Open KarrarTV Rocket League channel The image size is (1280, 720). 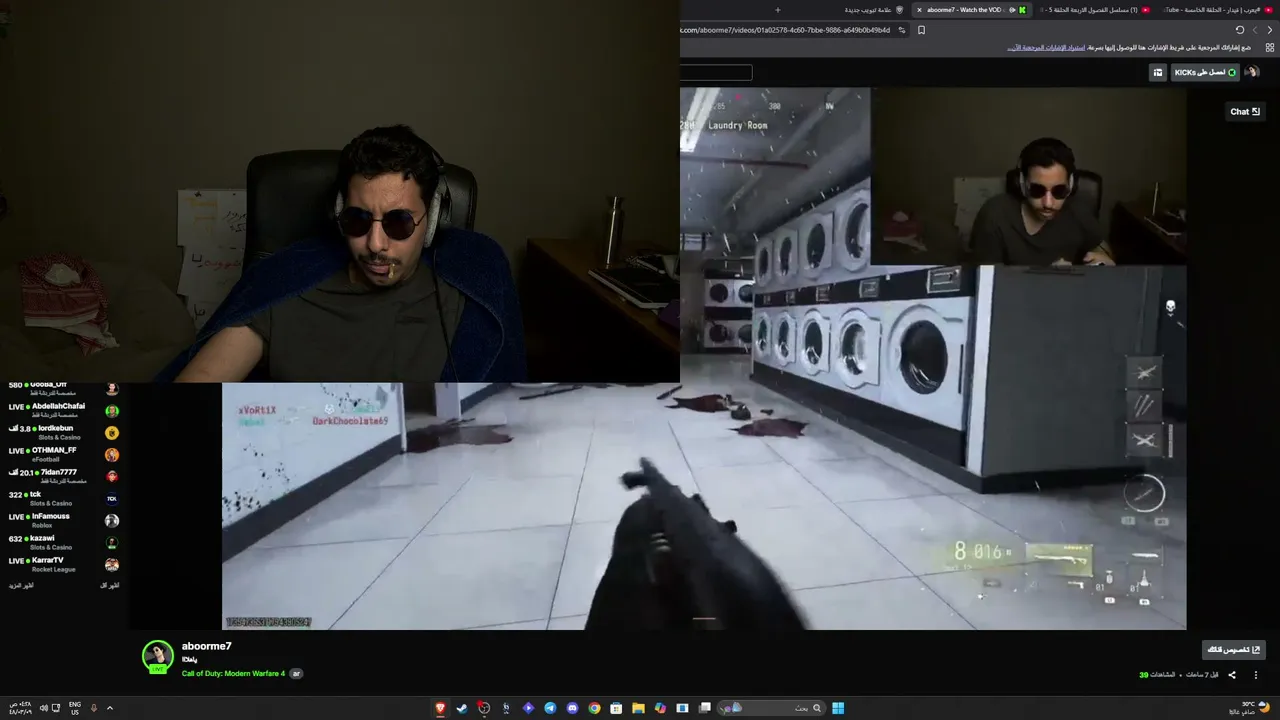click(x=64, y=565)
